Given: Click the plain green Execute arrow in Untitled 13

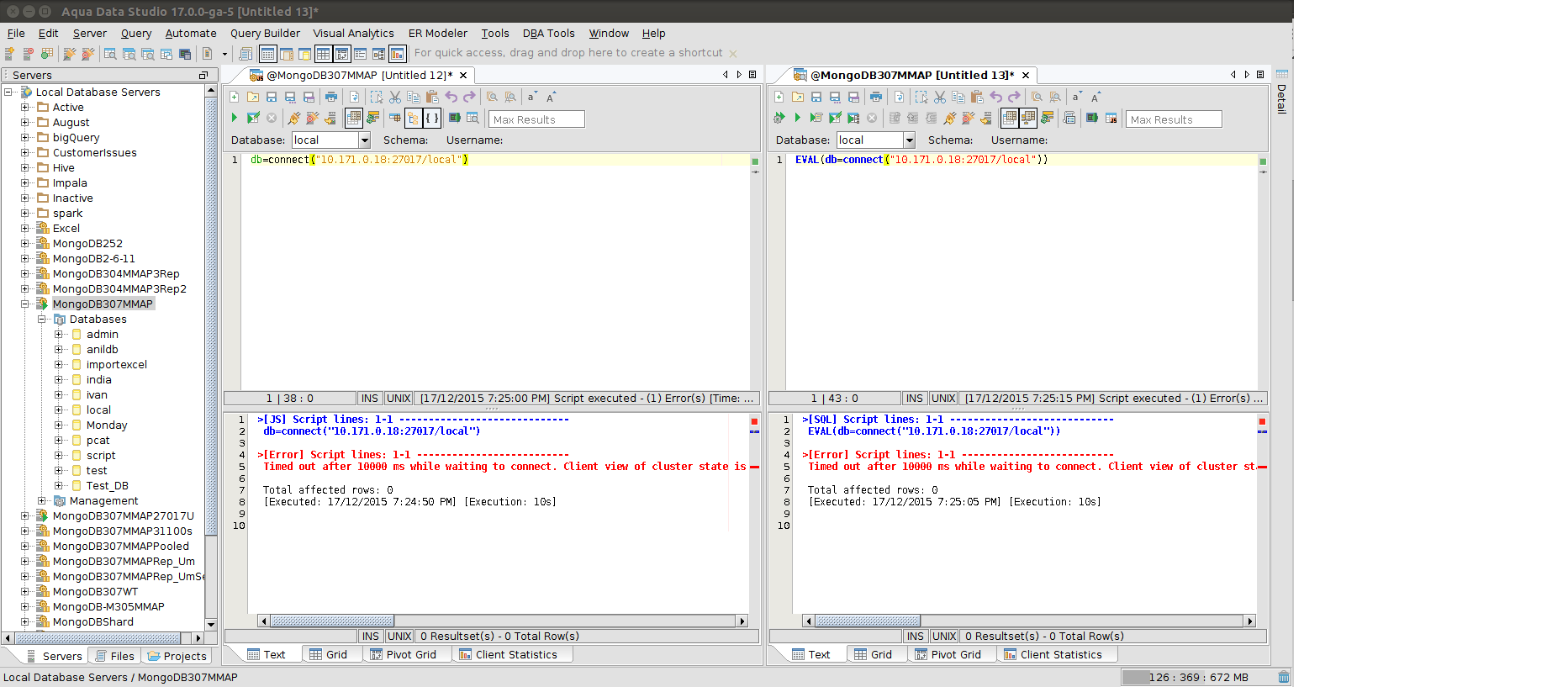Looking at the screenshot, I should pyautogui.click(x=797, y=119).
